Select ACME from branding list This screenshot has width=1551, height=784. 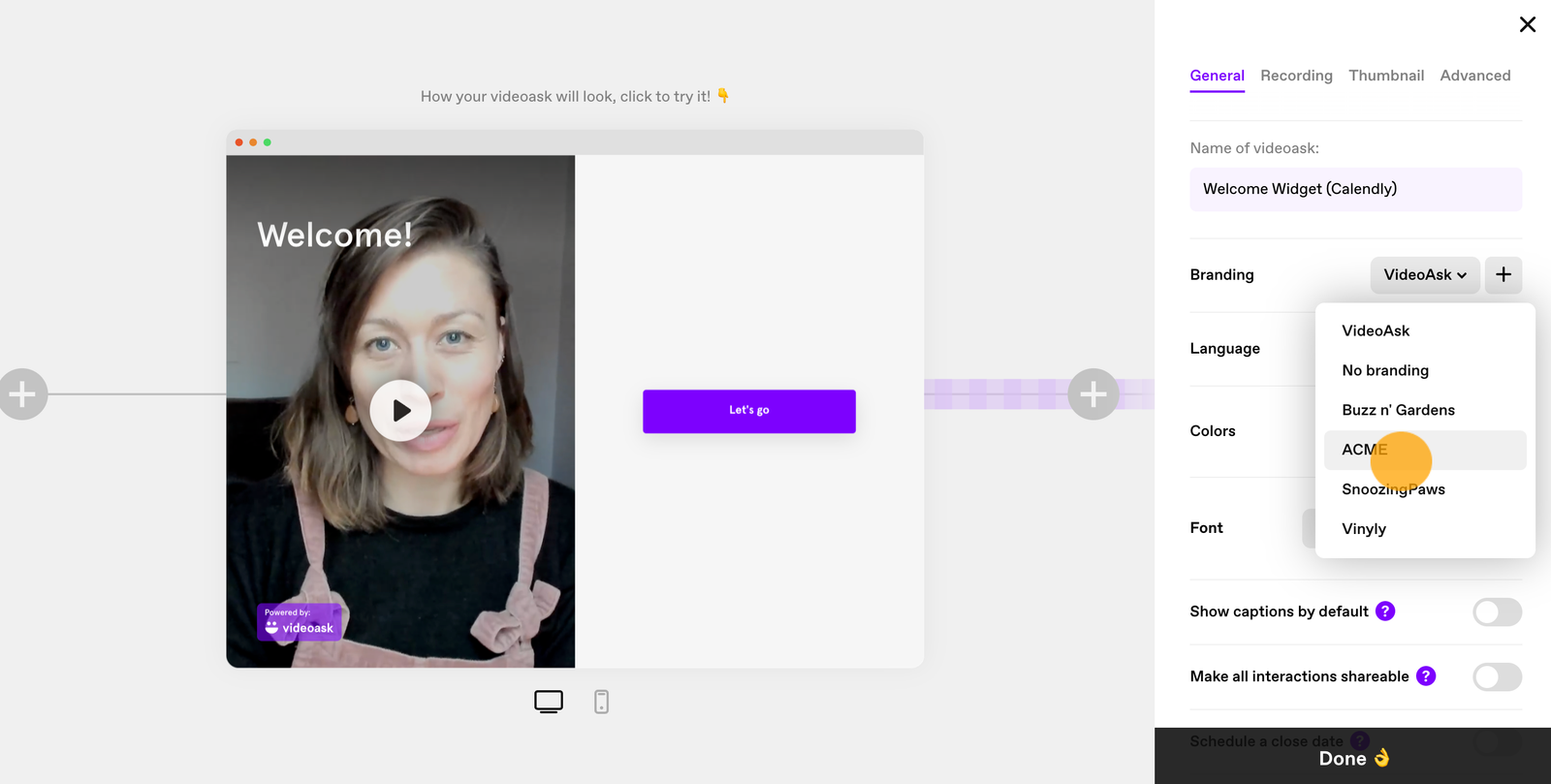[1425, 450]
